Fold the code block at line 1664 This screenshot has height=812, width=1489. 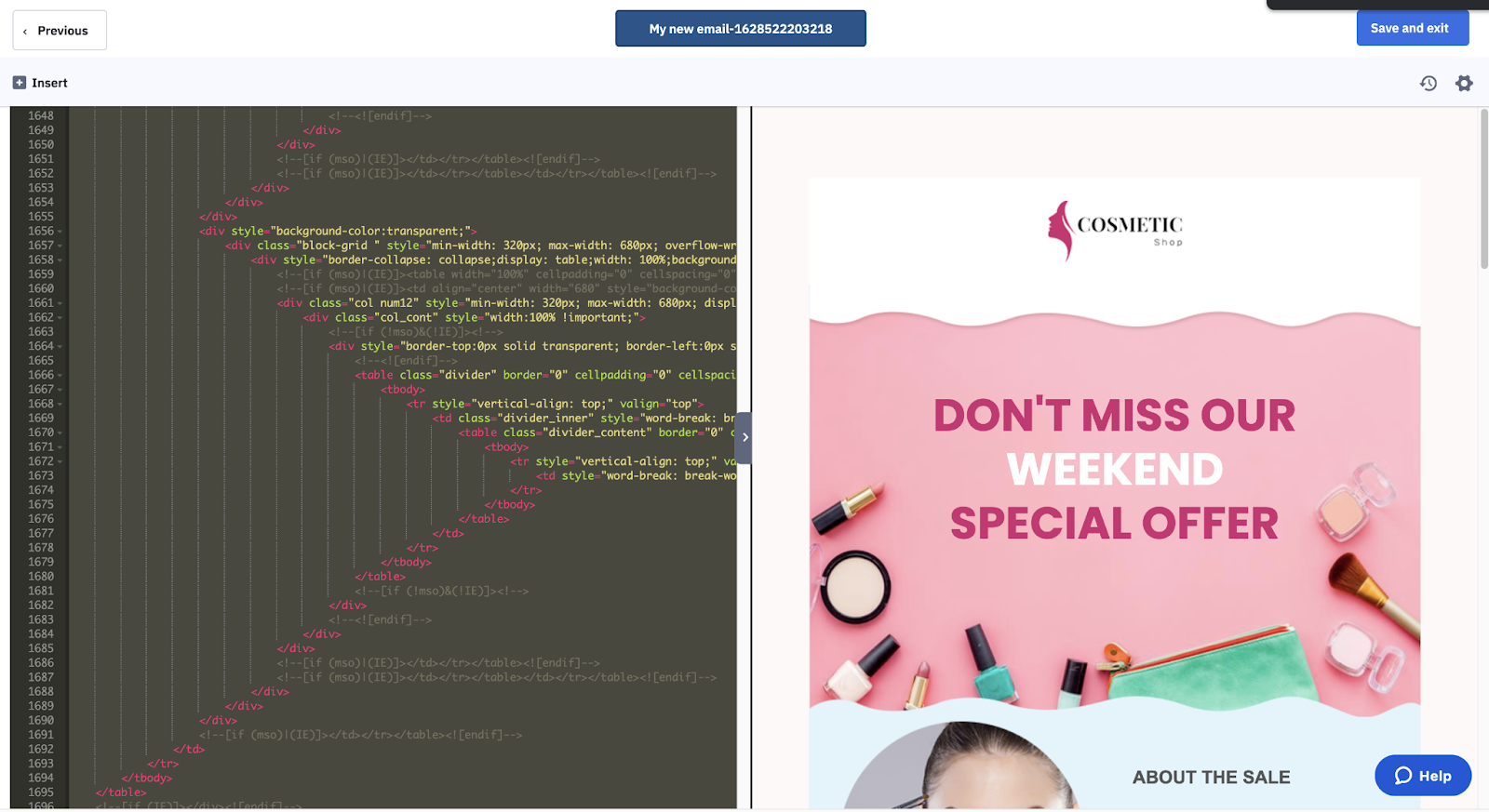(x=60, y=347)
